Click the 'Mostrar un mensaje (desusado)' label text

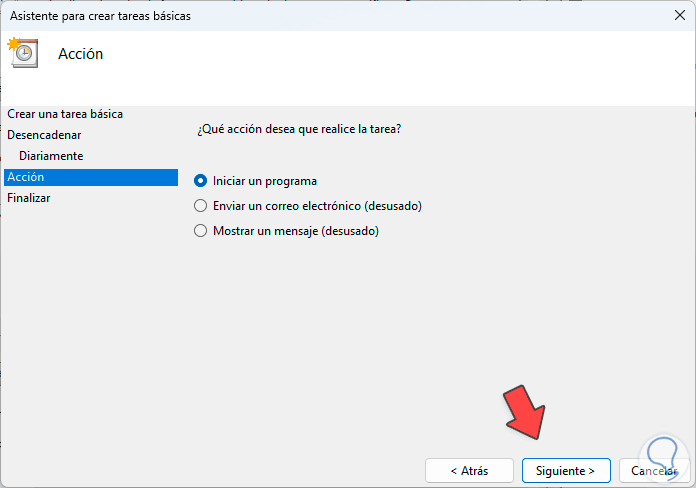pos(296,231)
